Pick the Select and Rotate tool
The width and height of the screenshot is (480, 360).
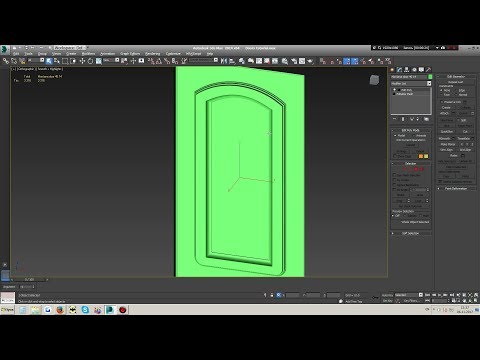point(90,61)
